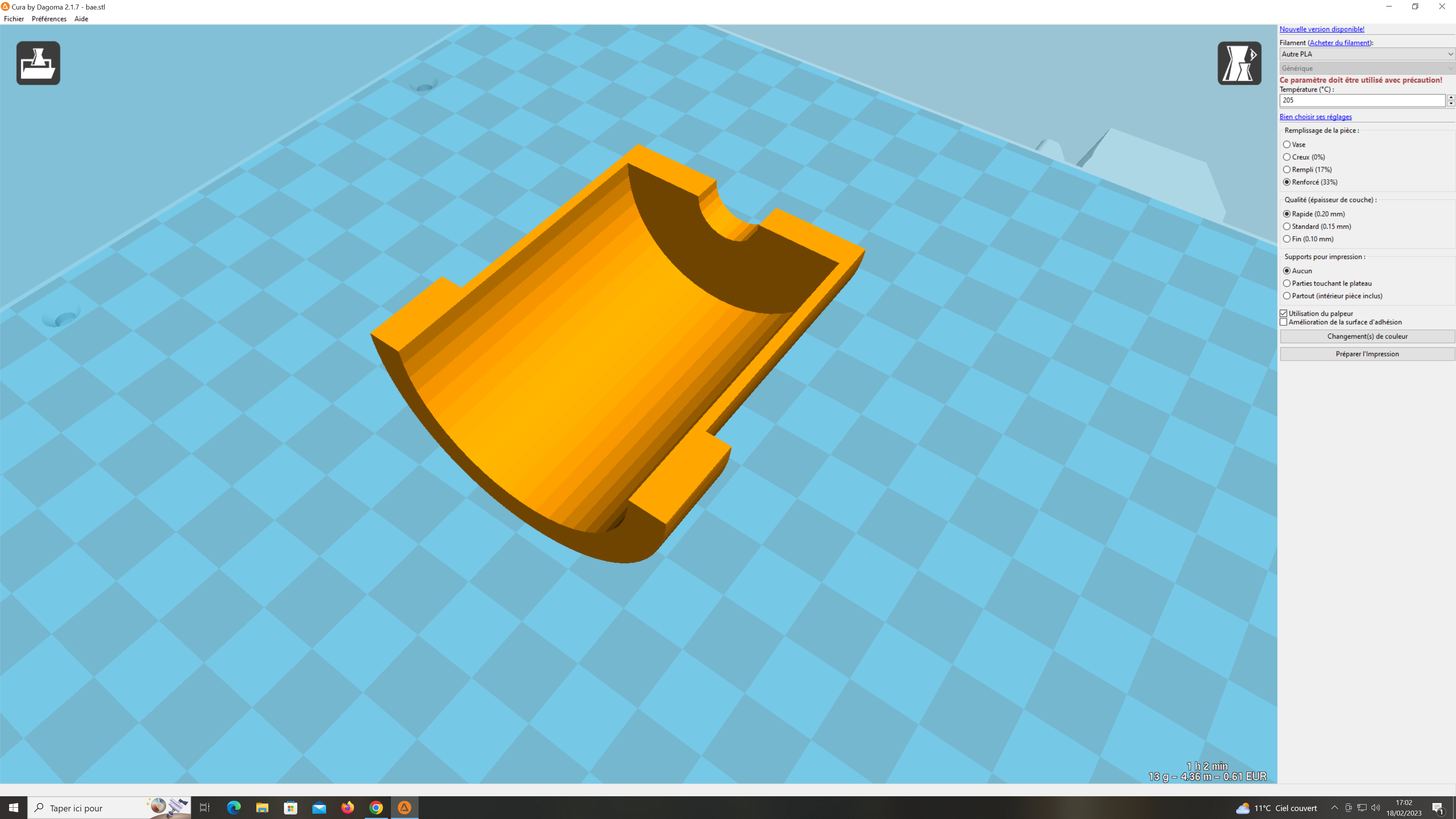Click in the Température input field
Screen dimensions: 1456x819
tap(1362, 100)
